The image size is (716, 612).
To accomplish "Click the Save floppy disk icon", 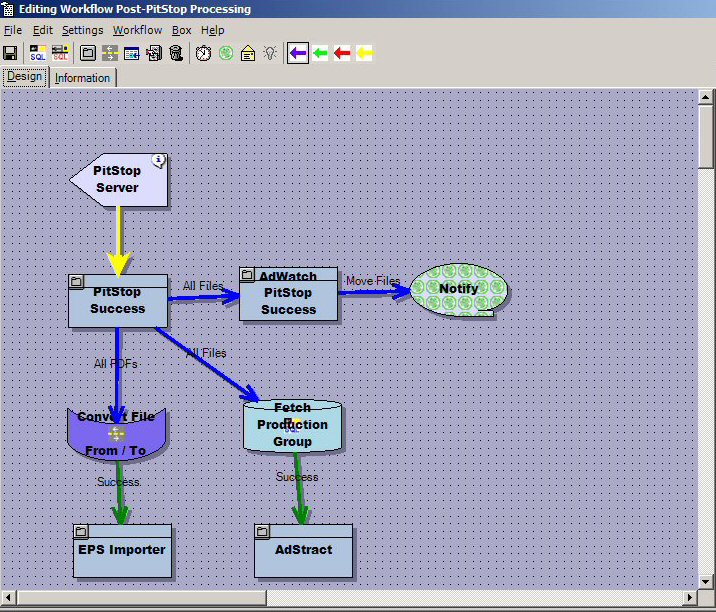I will click(10, 53).
